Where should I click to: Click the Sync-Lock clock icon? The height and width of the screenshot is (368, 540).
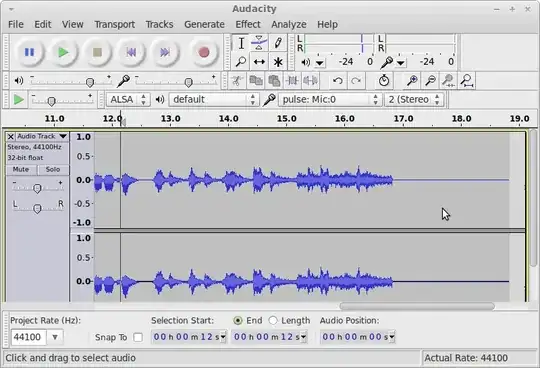tap(384, 81)
